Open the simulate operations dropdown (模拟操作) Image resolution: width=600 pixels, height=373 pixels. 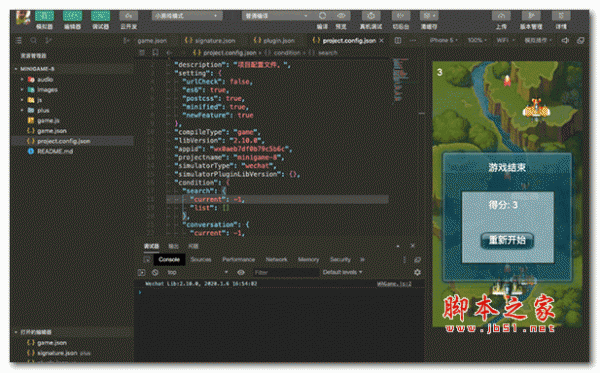pos(538,40)
